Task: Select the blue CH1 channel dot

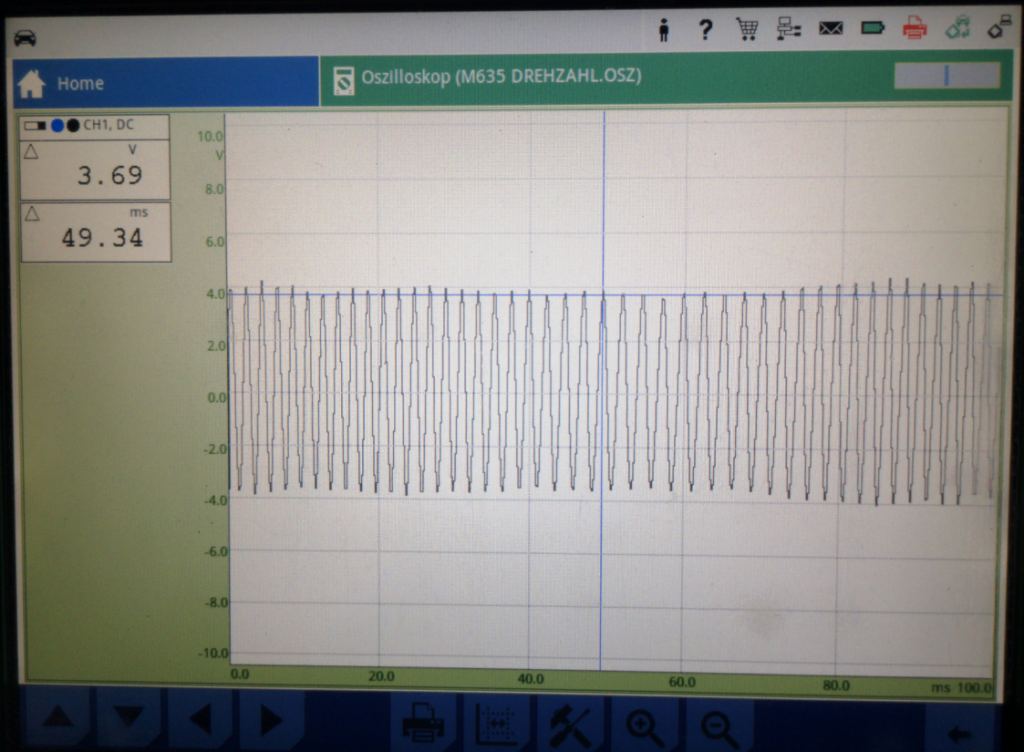Action: pyautogui.click(x=58, y=126)
